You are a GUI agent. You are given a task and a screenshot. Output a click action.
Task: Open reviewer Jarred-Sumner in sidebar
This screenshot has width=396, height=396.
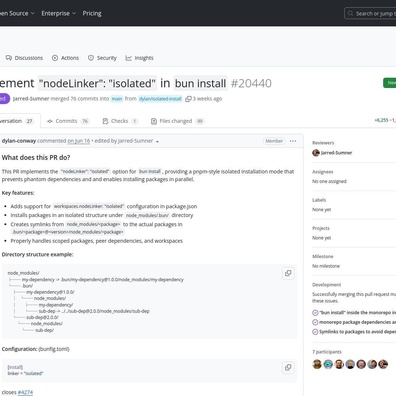point(336,153)
